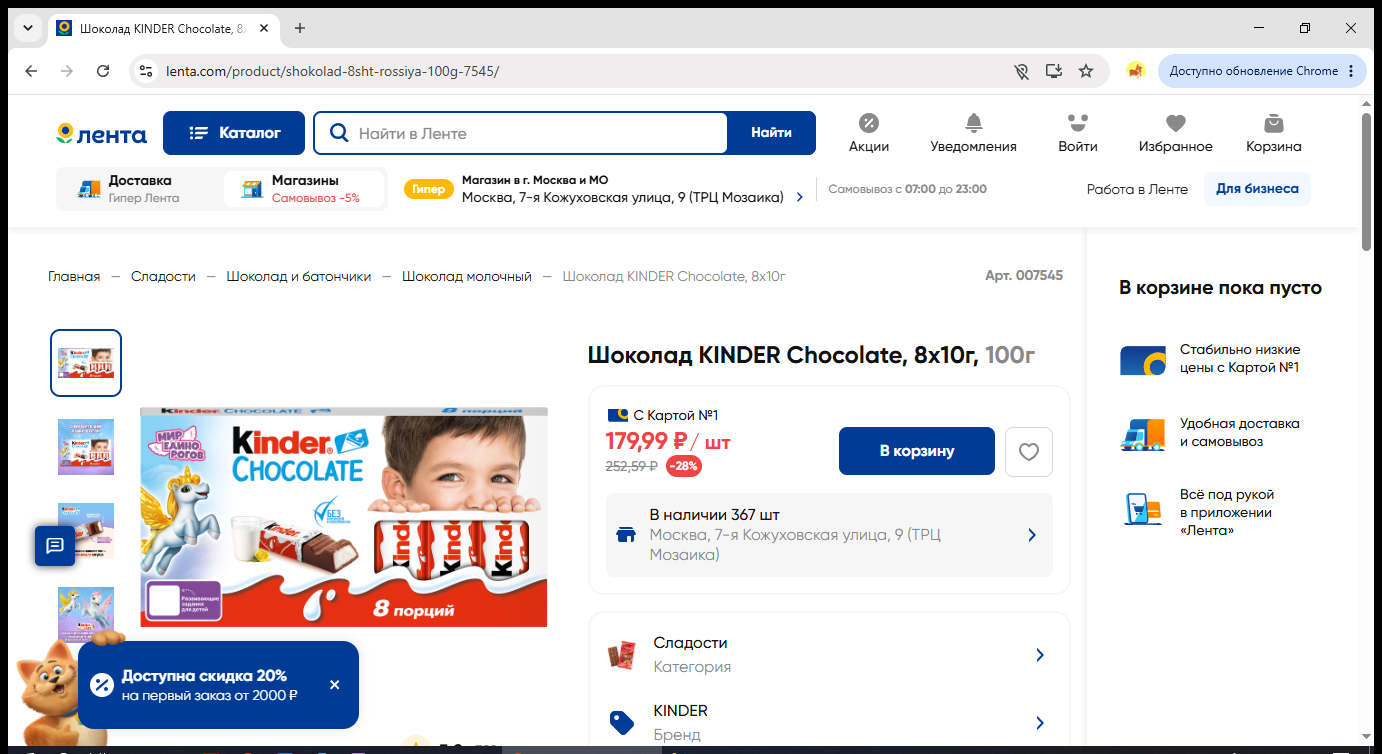Open the Работа в Ленте link

click(1137, 189)
